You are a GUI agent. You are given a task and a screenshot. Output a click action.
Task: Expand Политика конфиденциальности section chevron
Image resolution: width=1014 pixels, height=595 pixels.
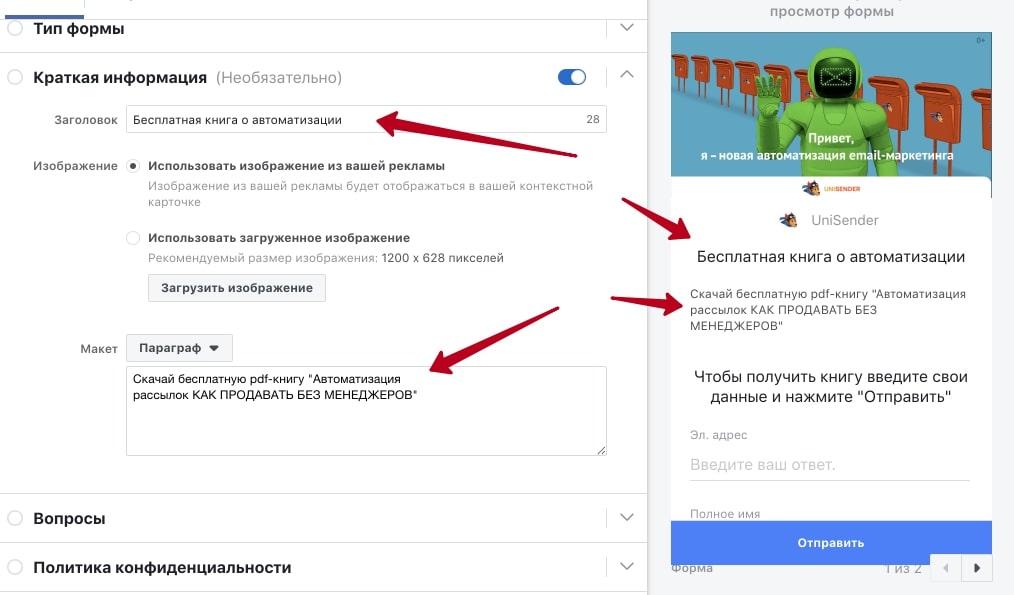pos(627,566)
